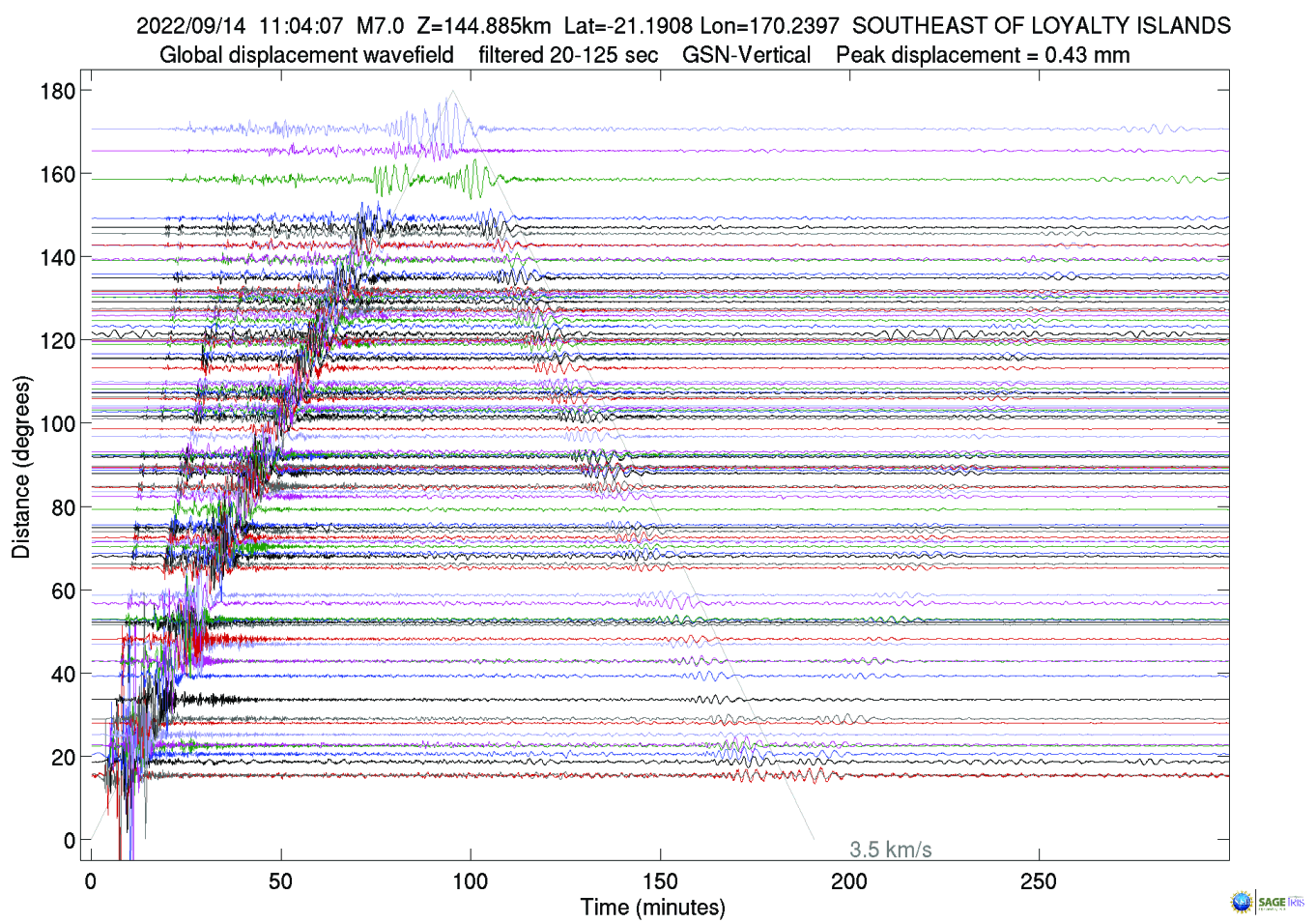The image size is (1316, 923).
Task: Click the filtered 20-125 sec label
Action: tap(568, 55)
